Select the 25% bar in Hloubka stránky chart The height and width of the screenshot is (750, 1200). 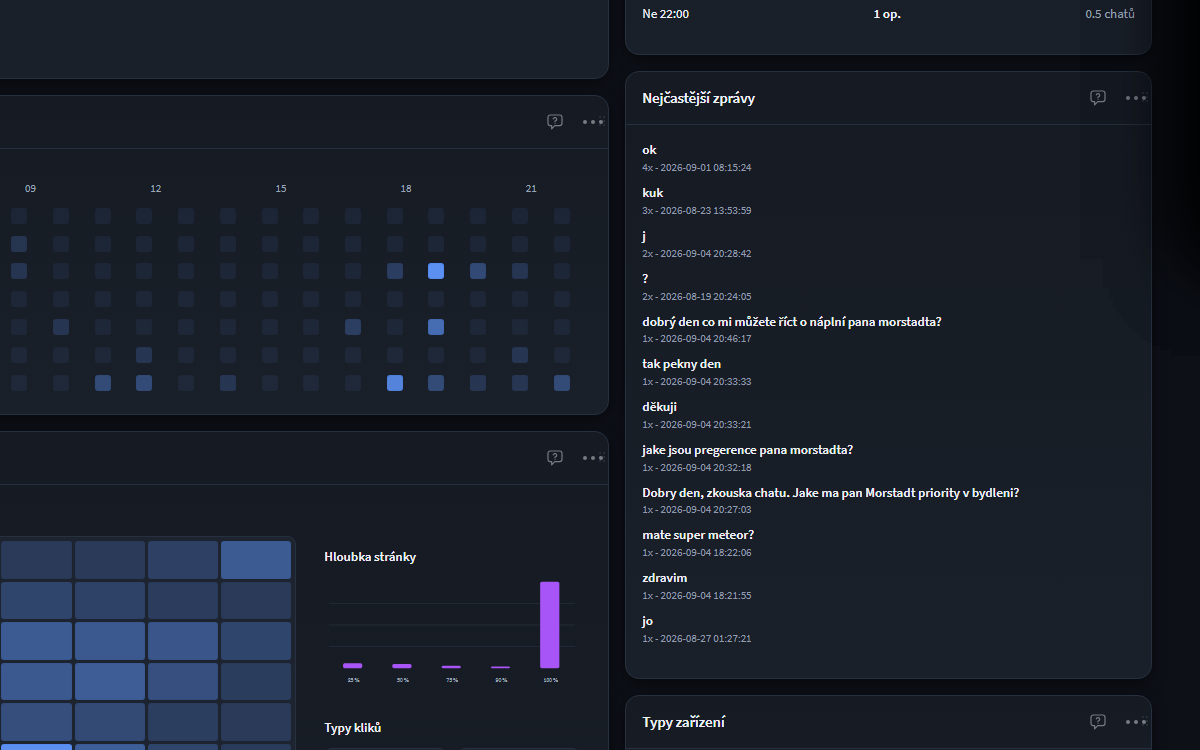pyautogui.click(x=353, y=665)
